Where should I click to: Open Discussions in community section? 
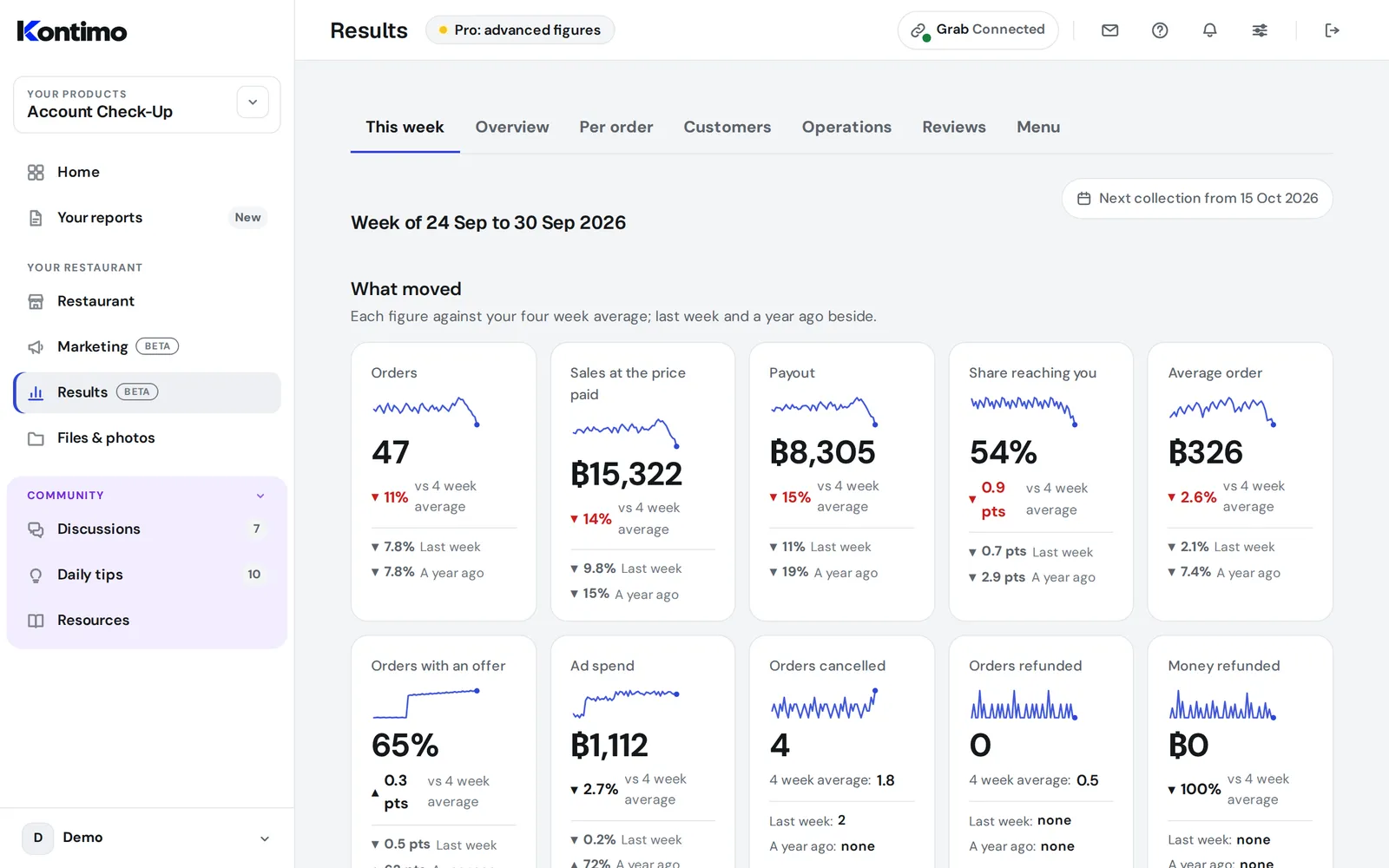coord(147,529)
